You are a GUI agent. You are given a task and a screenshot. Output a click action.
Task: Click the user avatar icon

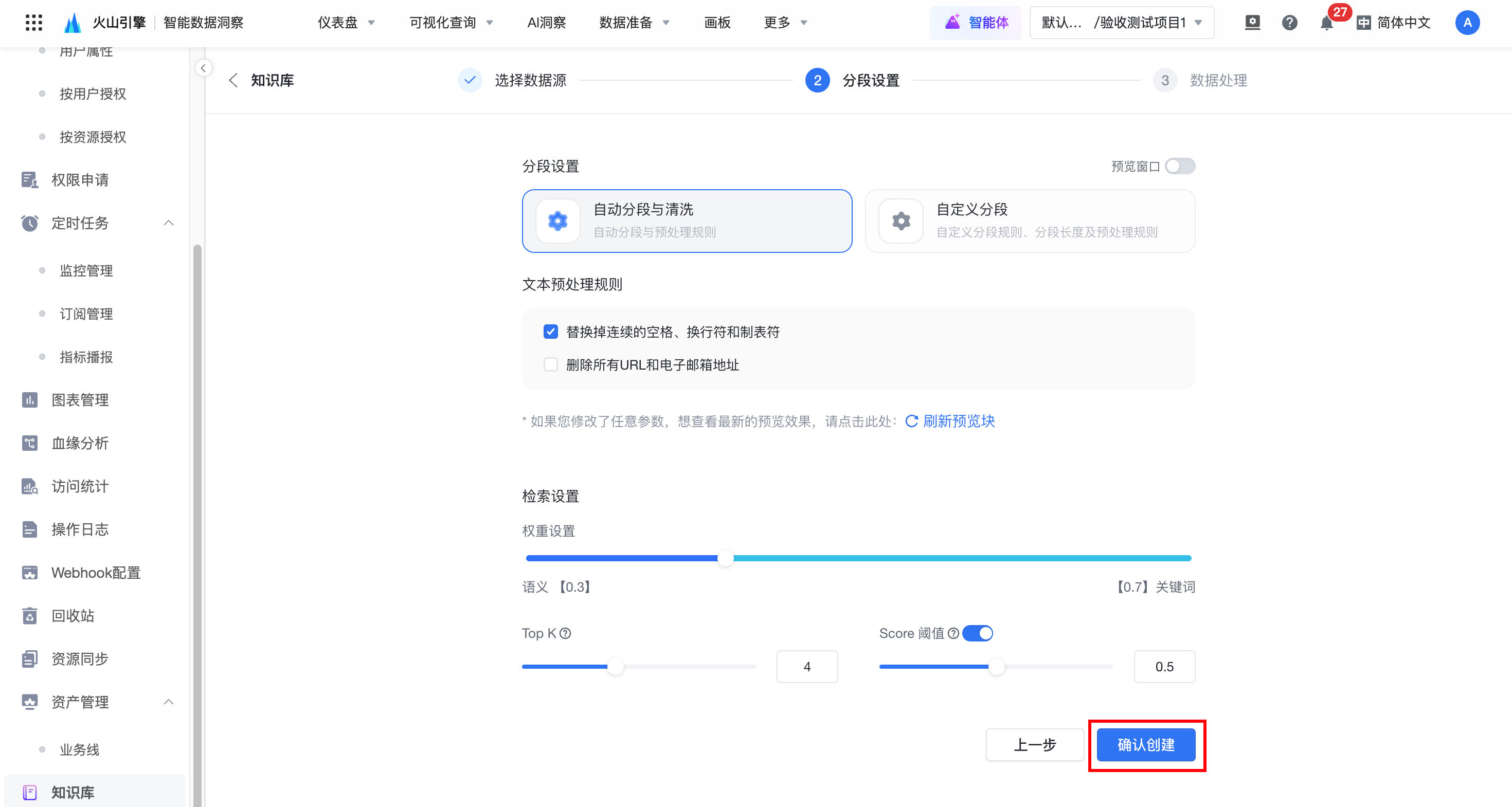(x=1467, y=23)
